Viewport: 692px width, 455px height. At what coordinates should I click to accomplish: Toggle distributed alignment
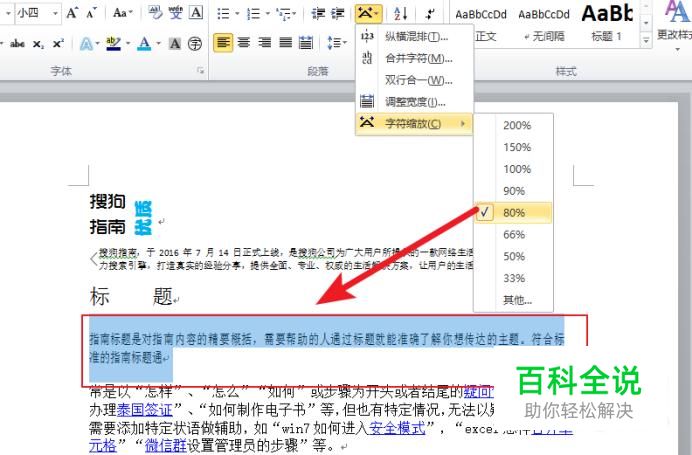coord(306,43)
